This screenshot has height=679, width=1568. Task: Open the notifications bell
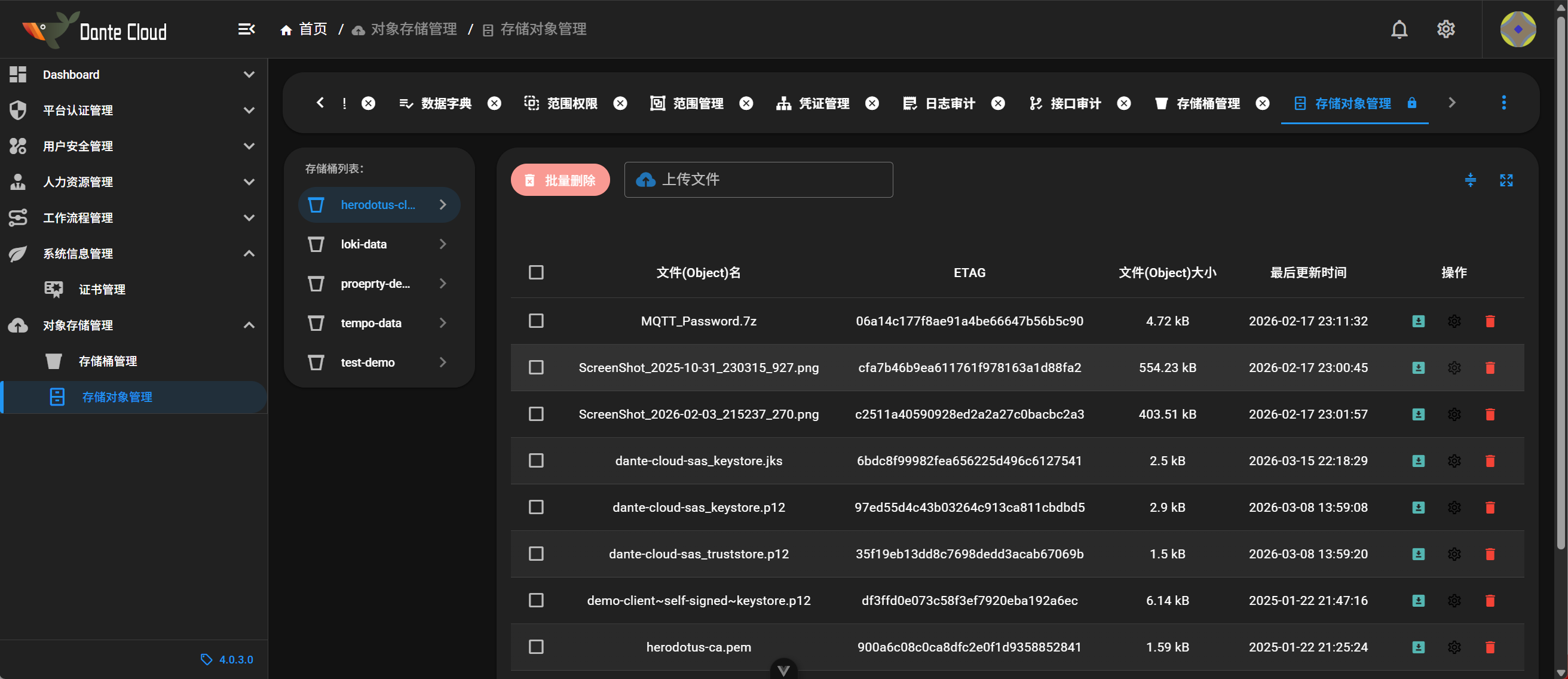tap(1399, 29)
